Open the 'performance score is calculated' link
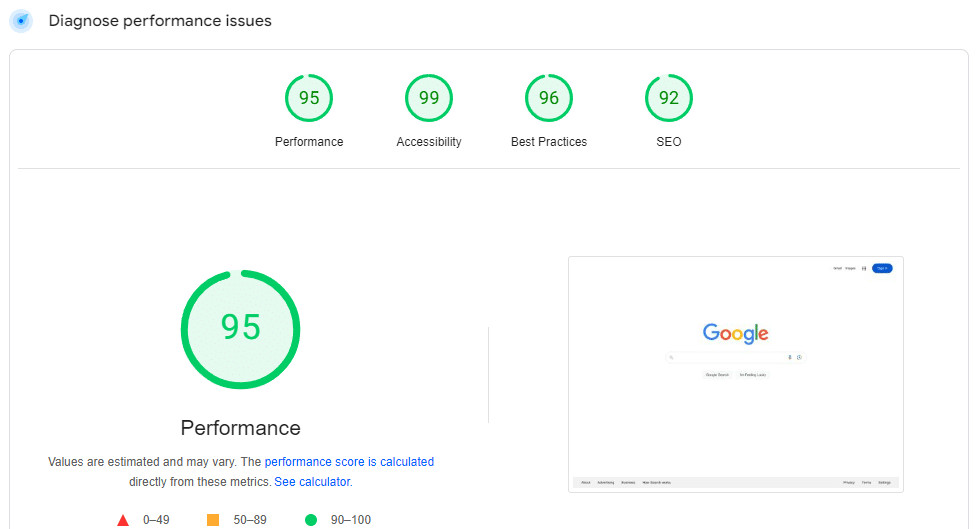The width and height of the screenshot is (979, 529). click(349, 462)
